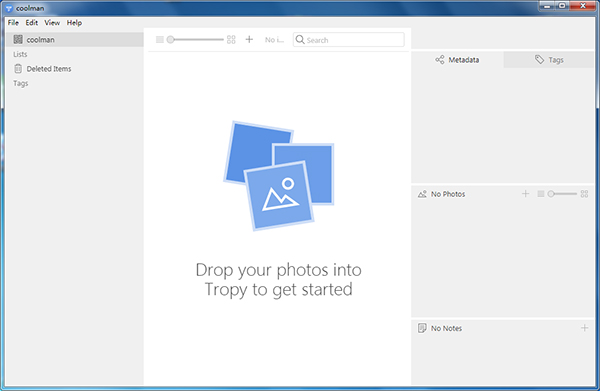This screenshot has width=600, height=391.
Task: Click grid view icon in photos panel
Action: tap(584, 194)
